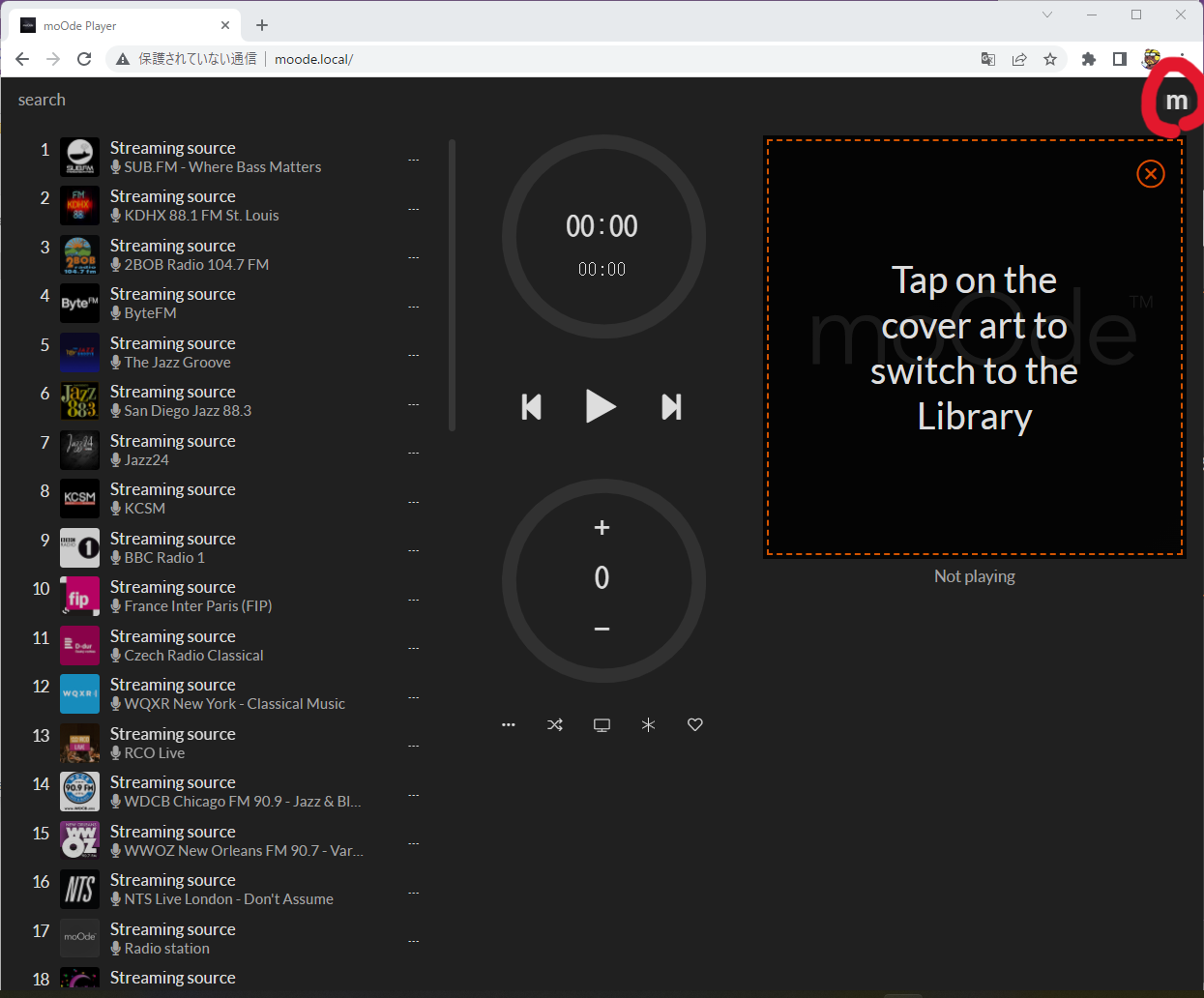
Task: Open the ellipsis menu for San Diego Jazz
Action: pos(413,404)
